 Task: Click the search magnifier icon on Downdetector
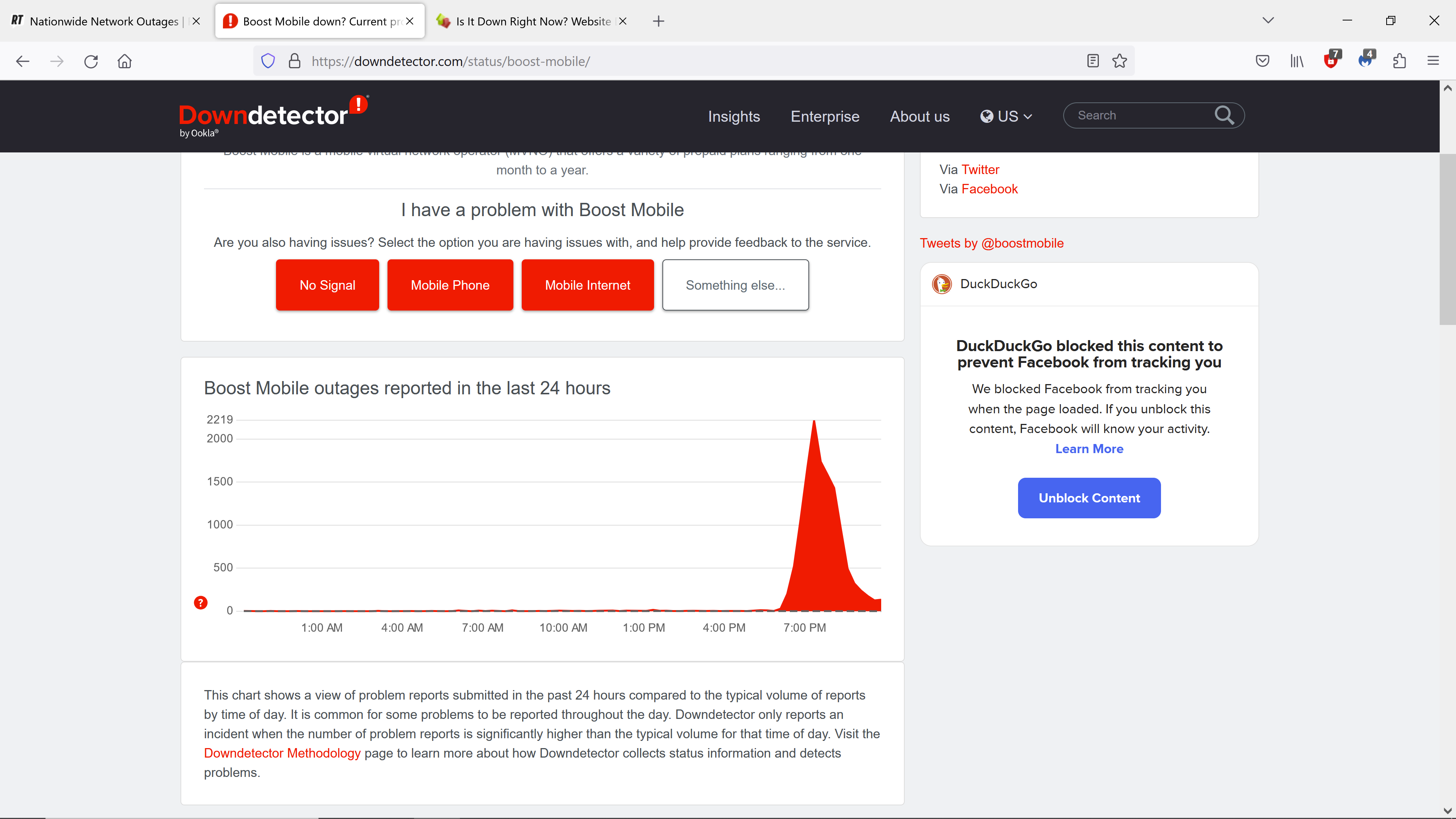1224,115
